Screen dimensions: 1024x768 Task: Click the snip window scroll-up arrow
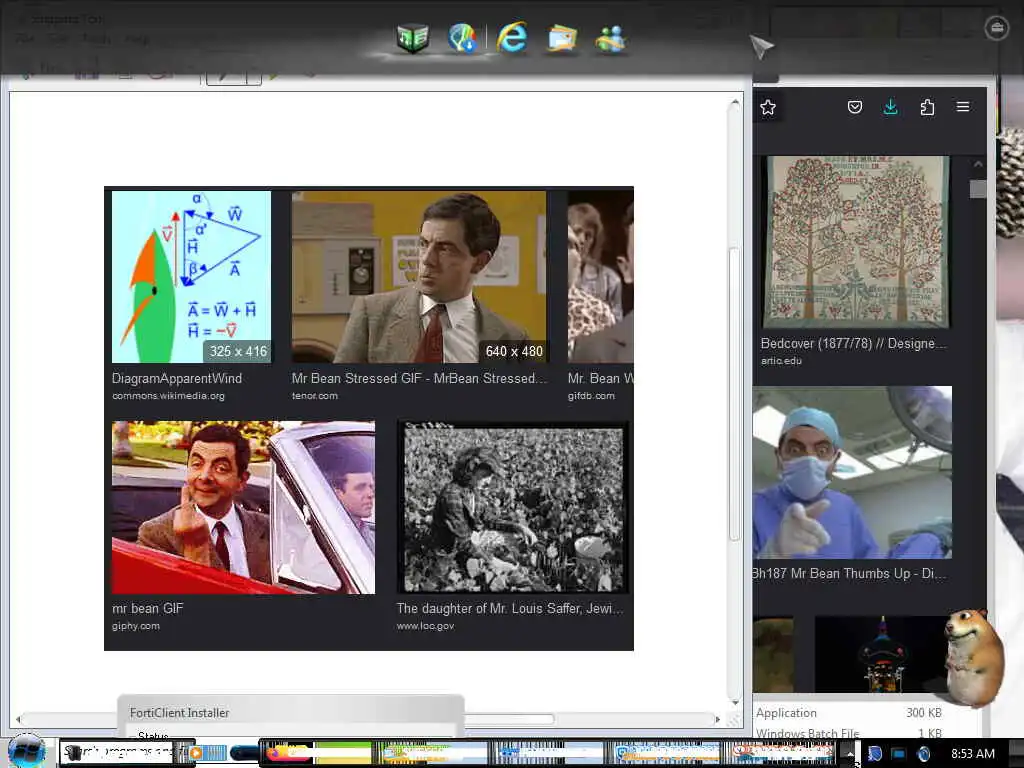(735, 103)
